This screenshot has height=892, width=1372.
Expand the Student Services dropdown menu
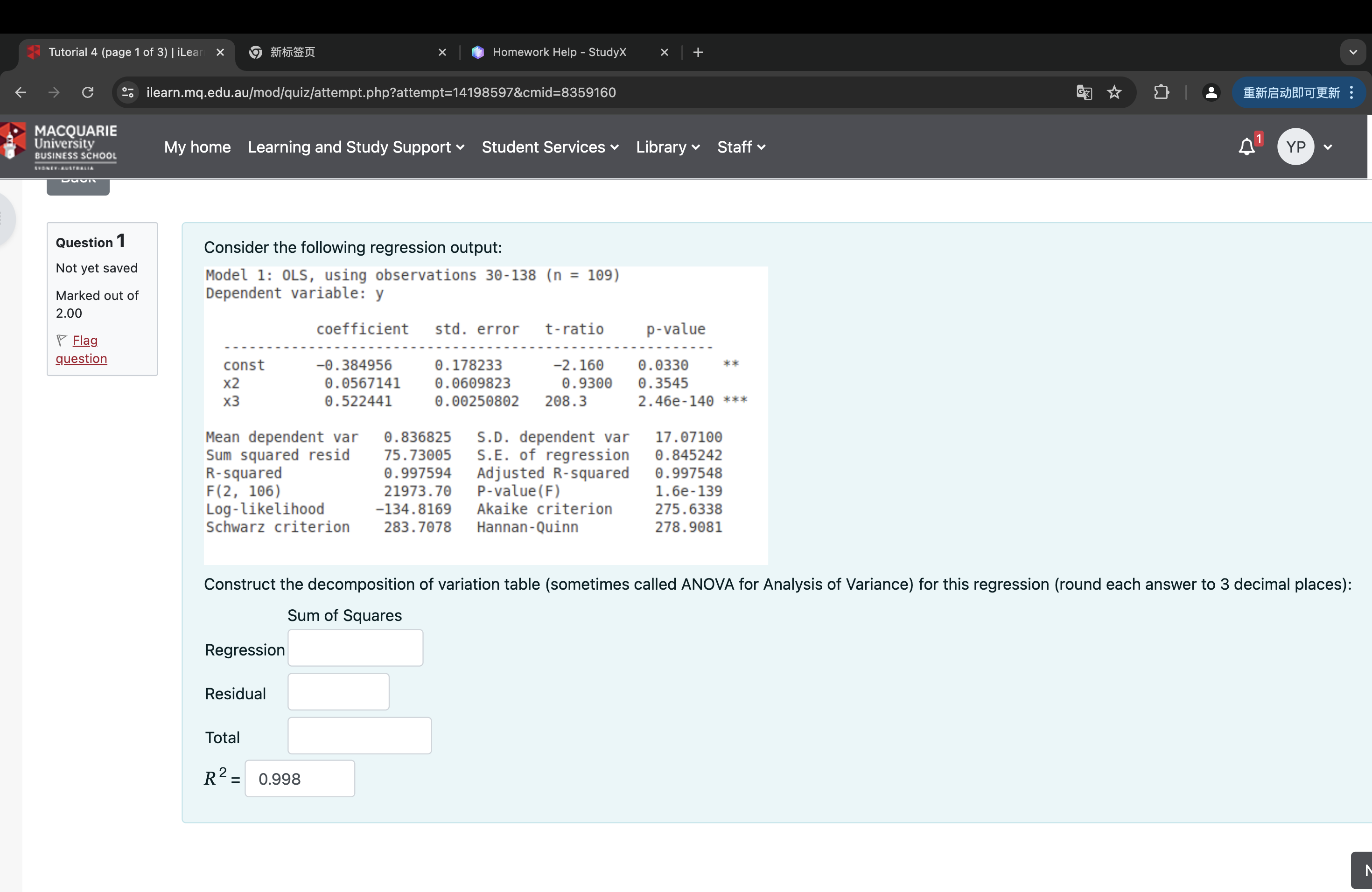(549, 147)
